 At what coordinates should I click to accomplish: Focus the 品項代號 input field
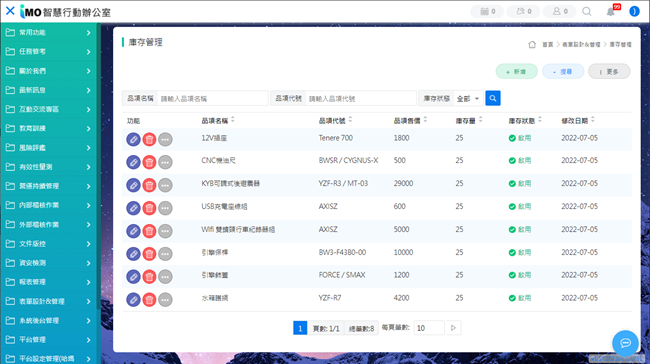point(361,99)
